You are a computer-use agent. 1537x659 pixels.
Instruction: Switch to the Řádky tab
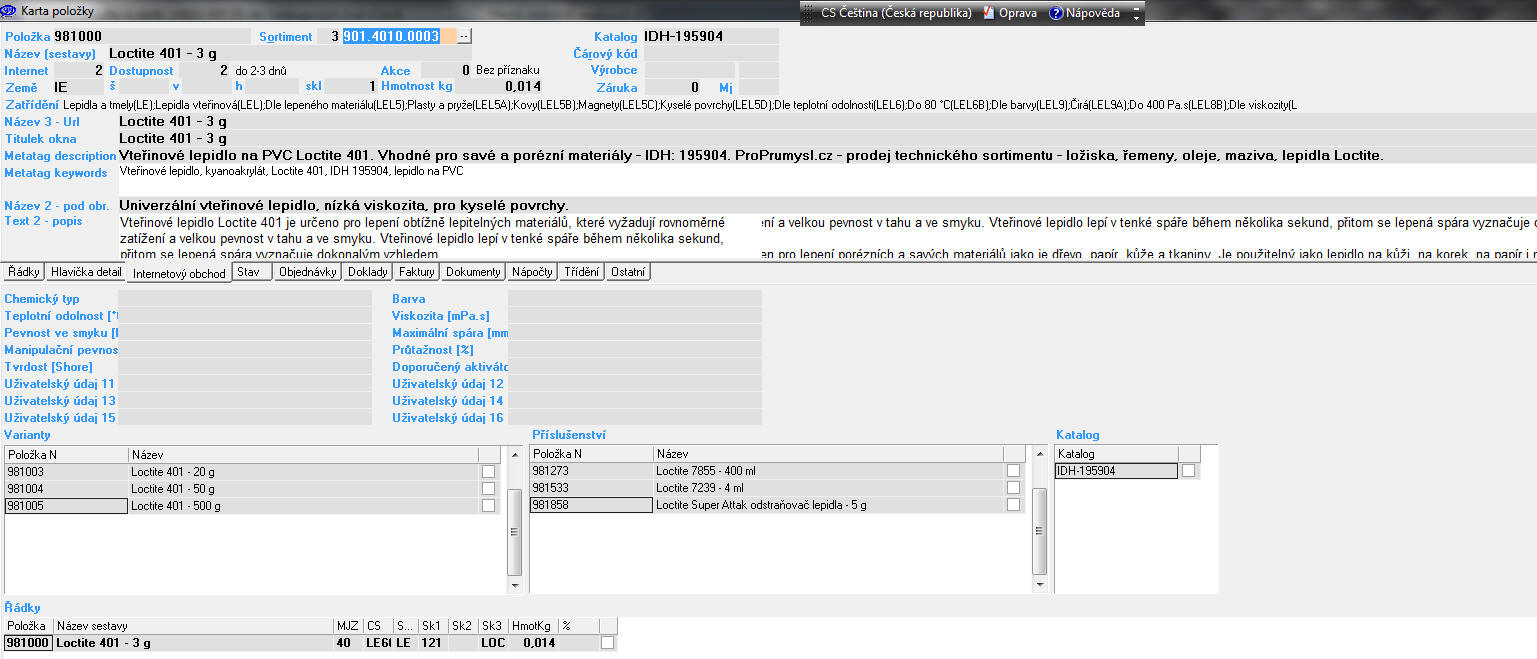[x=22, y=272]
